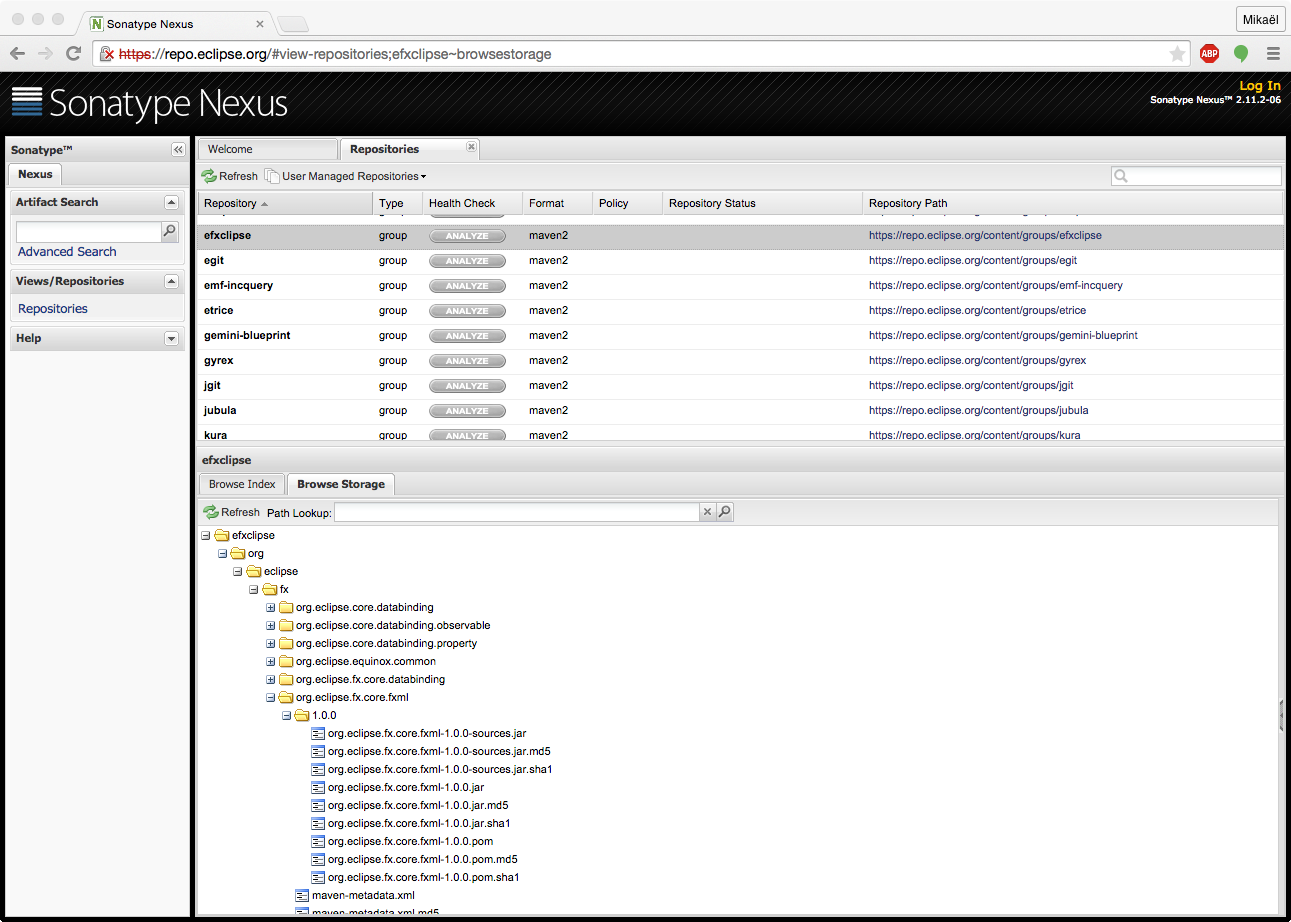Click the browser address bar
The width and height of the screenshot is (1291, 922).
pyautogui.click(x=640, y=54)
